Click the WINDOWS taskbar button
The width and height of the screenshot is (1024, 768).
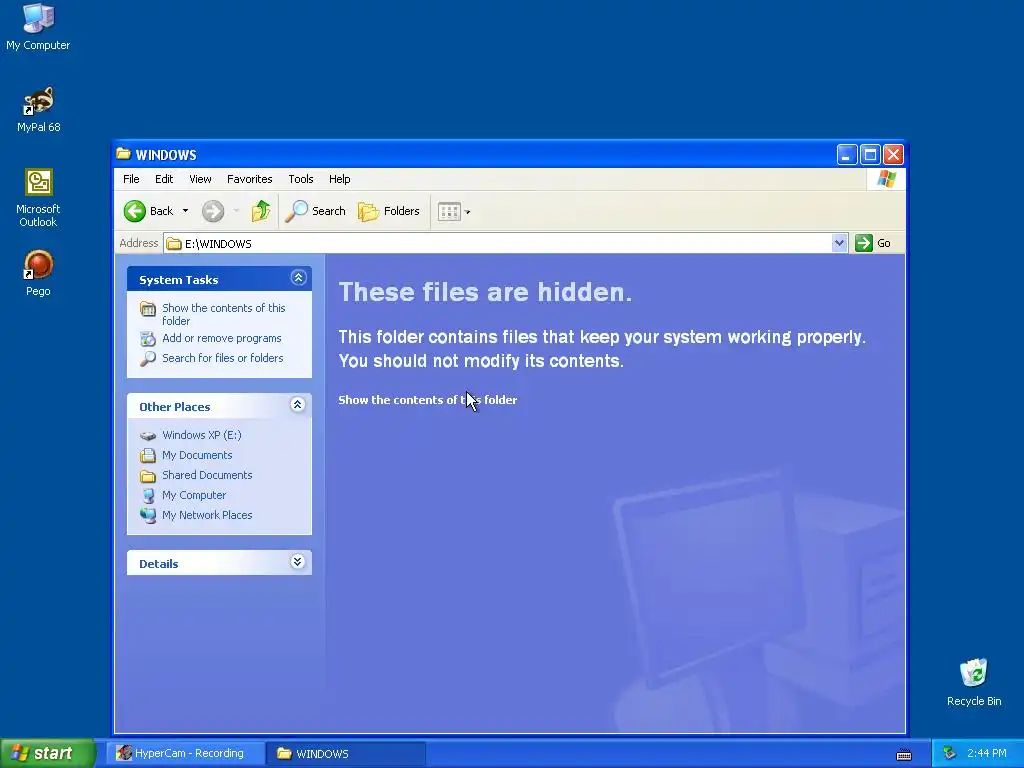(x=345, y=753)
